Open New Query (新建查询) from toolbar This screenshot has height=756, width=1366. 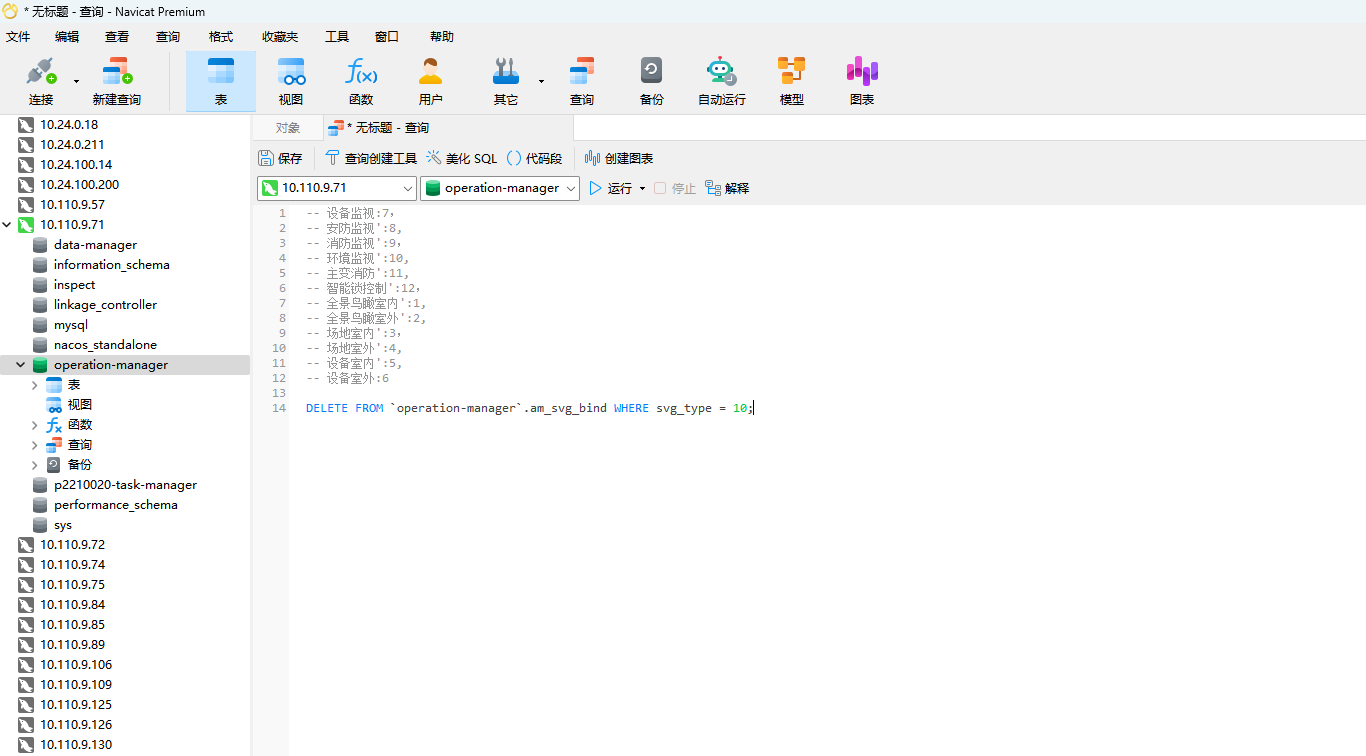coord(117,80)
